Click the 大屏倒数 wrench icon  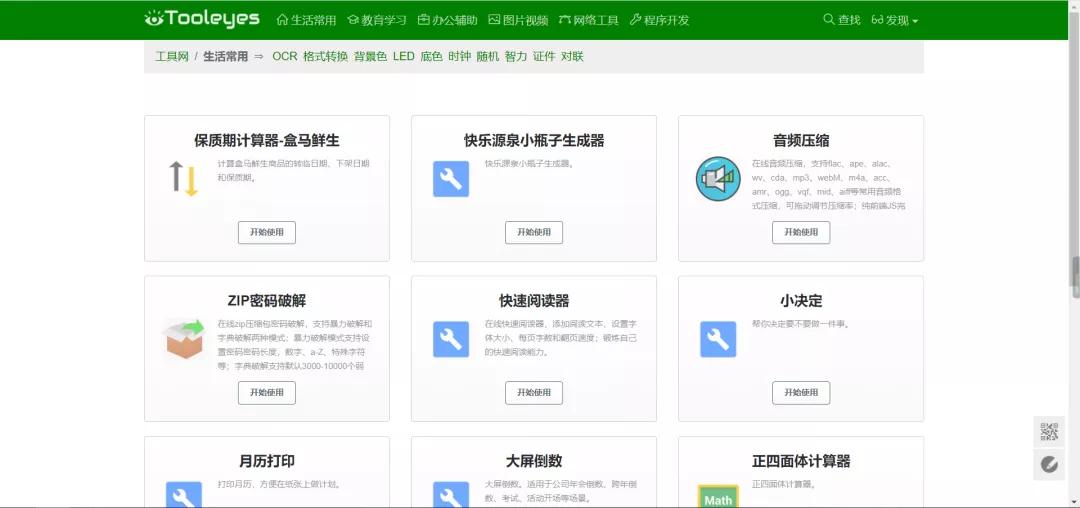coord(451,494)
